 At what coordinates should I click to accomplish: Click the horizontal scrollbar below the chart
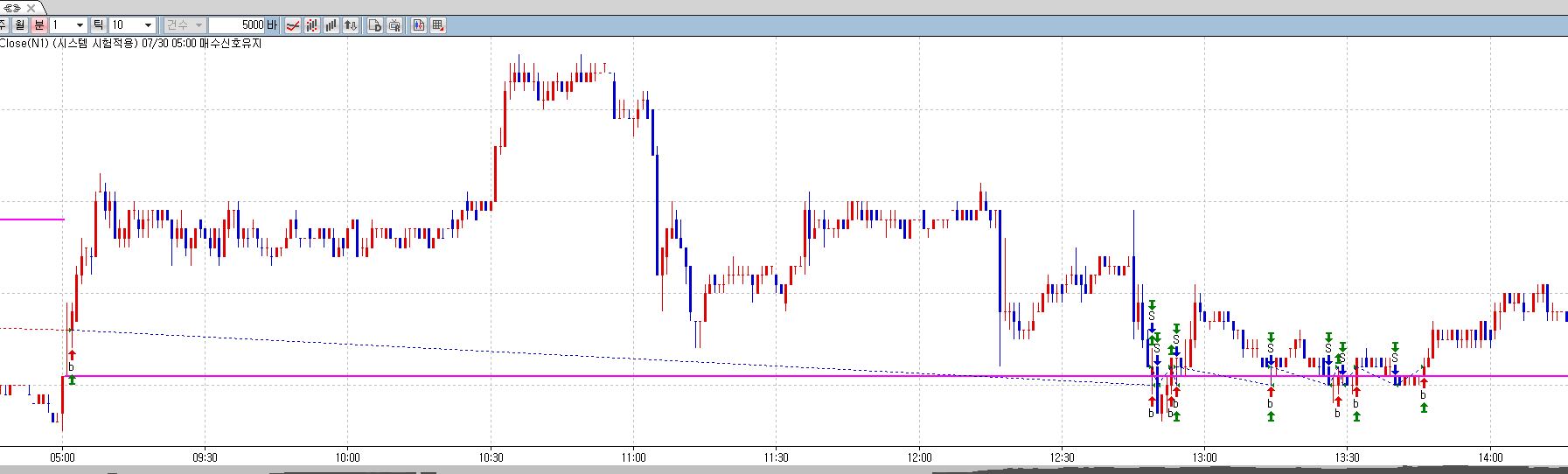[x=525, y=471]
